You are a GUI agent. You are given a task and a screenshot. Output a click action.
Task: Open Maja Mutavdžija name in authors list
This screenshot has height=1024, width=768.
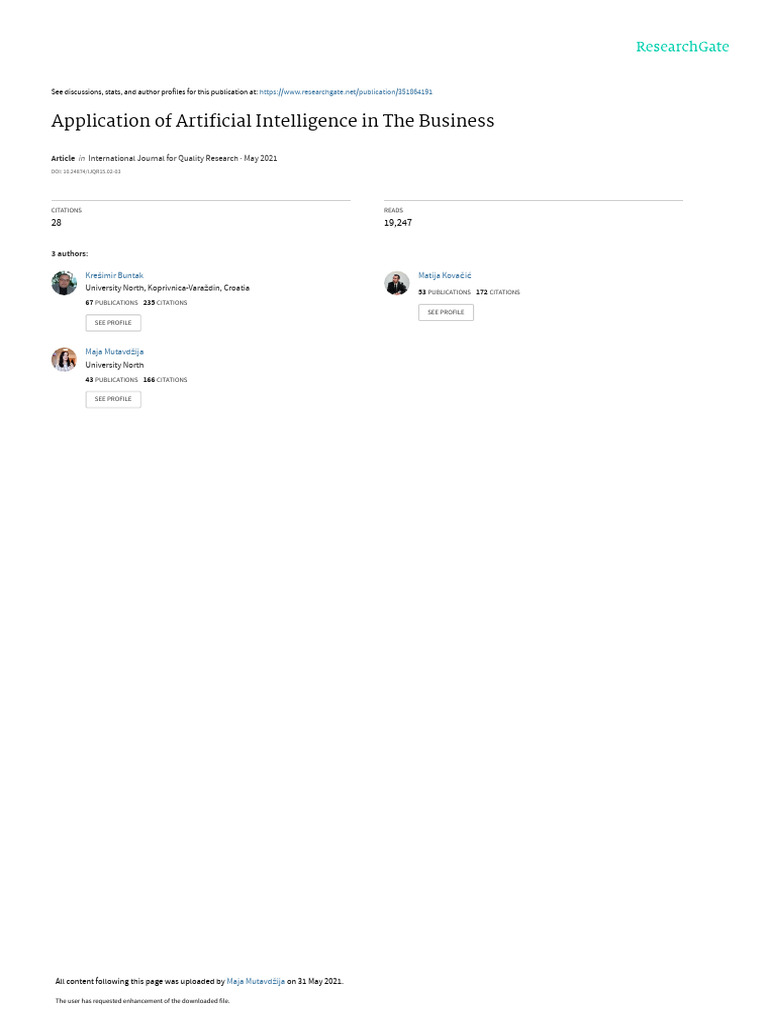pyautogui.click(x=114, y=351)
